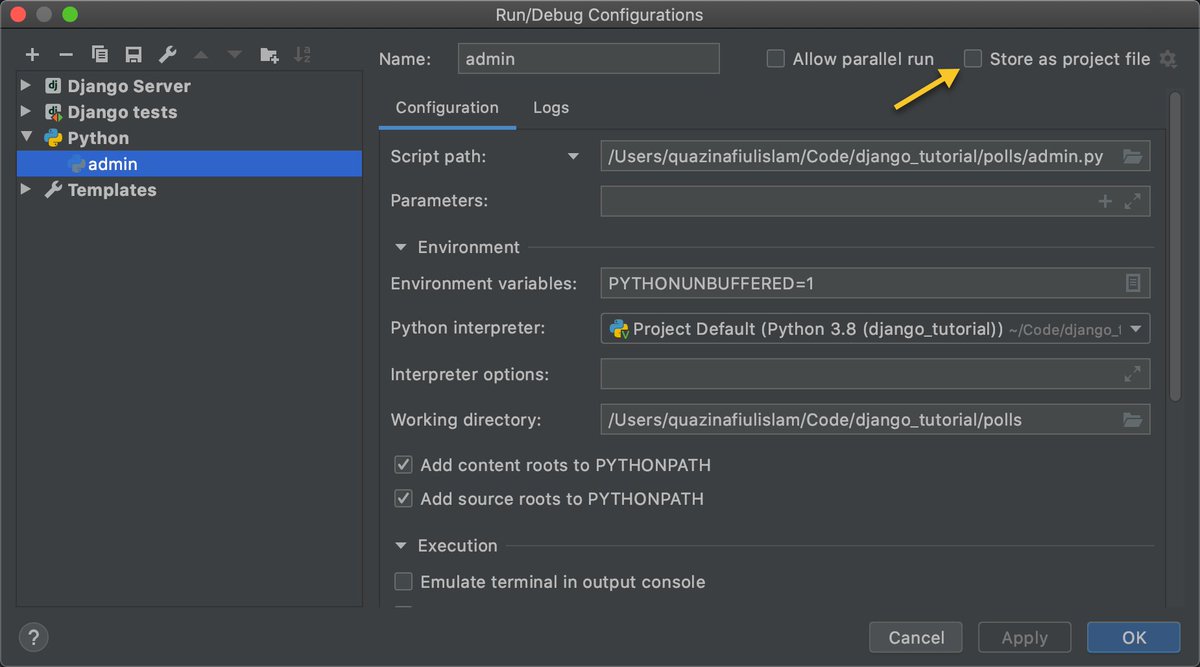Expand the Templates tree node
This screenshot has height=667, width=1200.
tap(26, 190)
